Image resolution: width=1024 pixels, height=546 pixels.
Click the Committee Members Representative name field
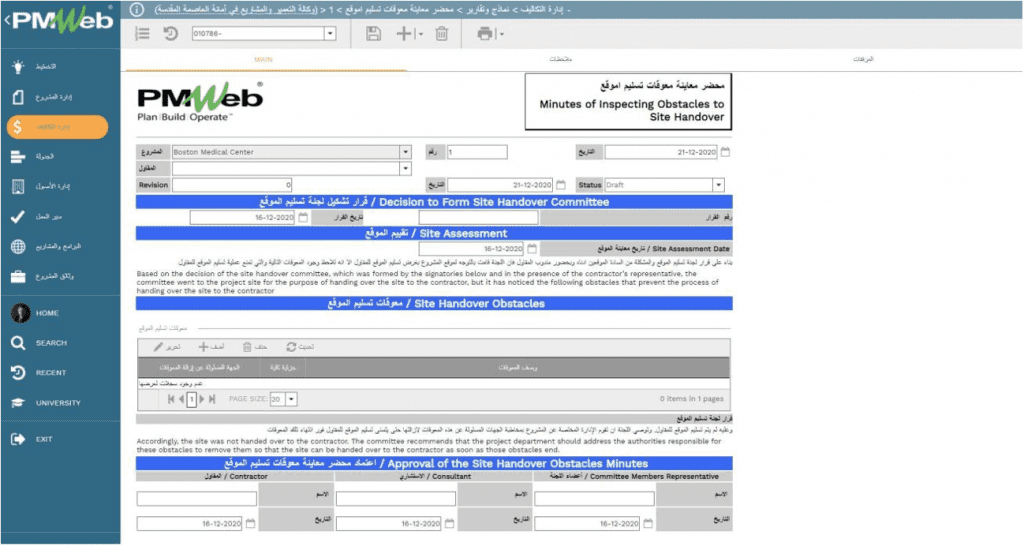pos(594,499)
